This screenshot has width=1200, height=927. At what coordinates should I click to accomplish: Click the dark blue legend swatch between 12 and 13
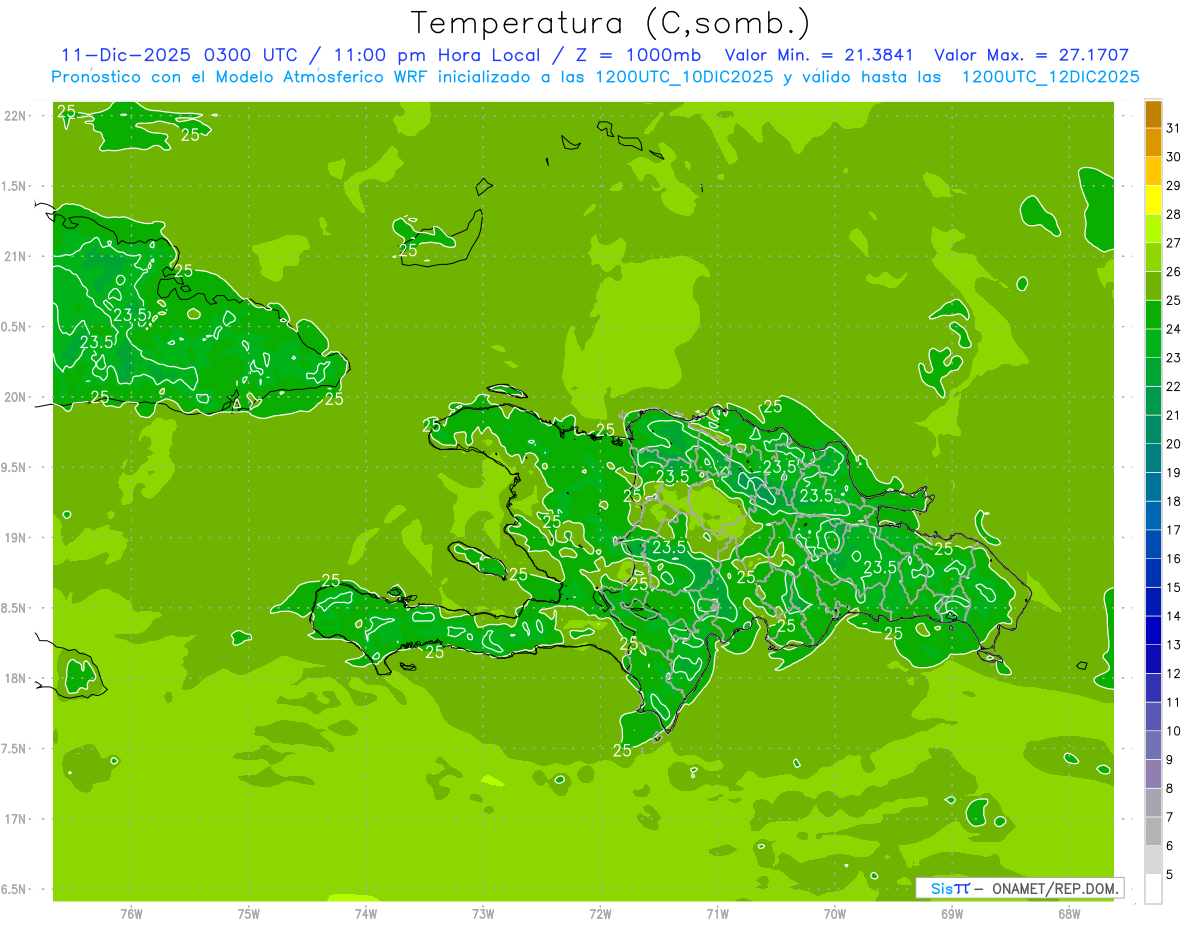pyautogui.click(x=1153, y=659)
